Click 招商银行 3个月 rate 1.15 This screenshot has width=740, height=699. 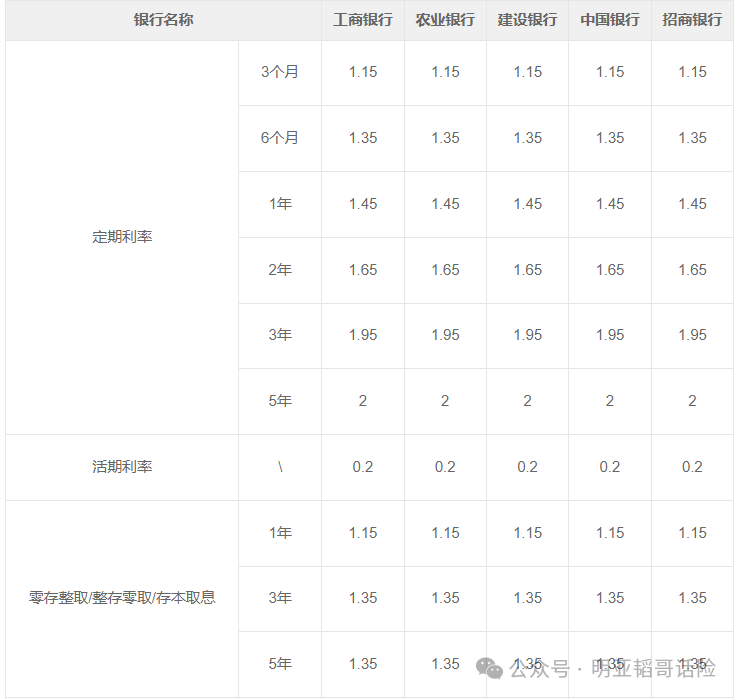(x=692, y=72)
